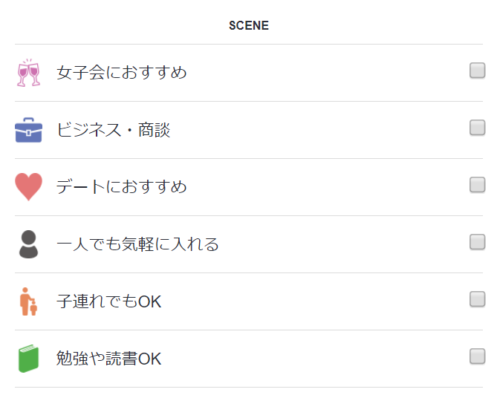
Task: Click the green book icon
Action: (29, 358)
